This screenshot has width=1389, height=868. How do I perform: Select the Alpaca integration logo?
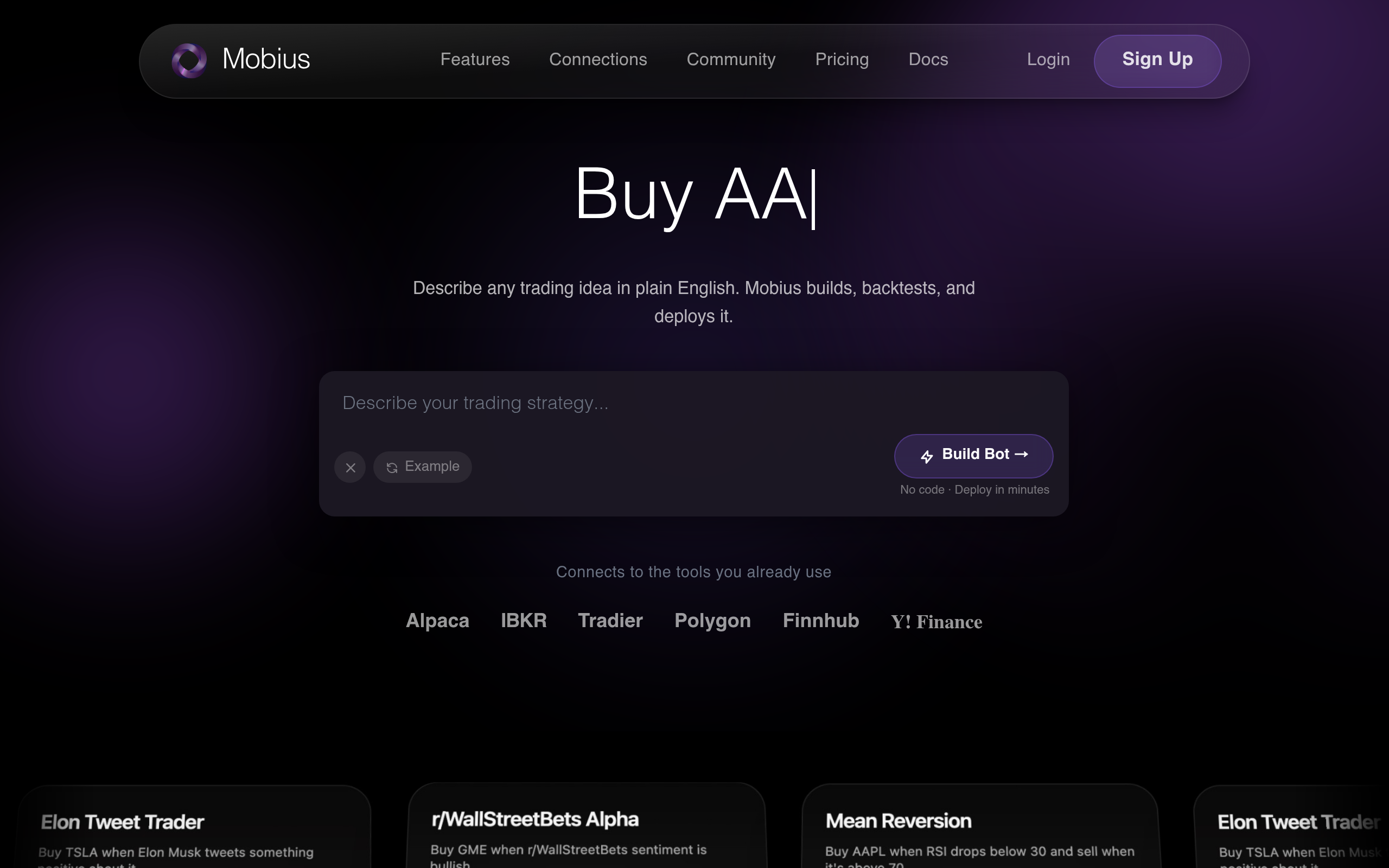tap(437, 621)
